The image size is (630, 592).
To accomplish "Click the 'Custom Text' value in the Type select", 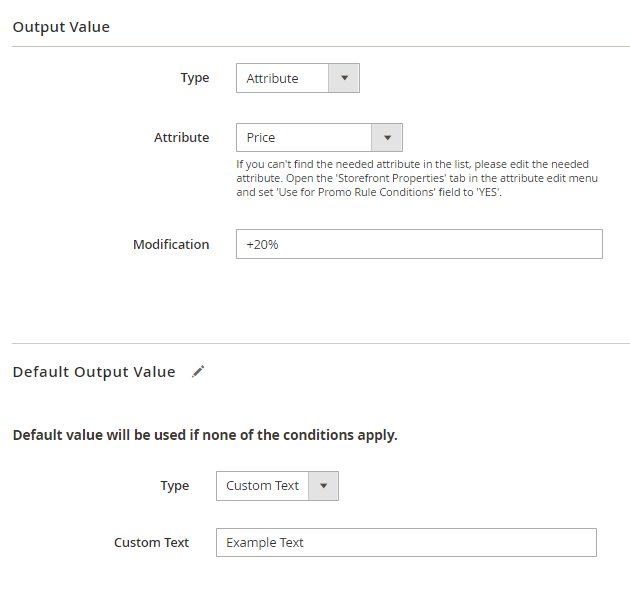I will (x=262, y=486).
